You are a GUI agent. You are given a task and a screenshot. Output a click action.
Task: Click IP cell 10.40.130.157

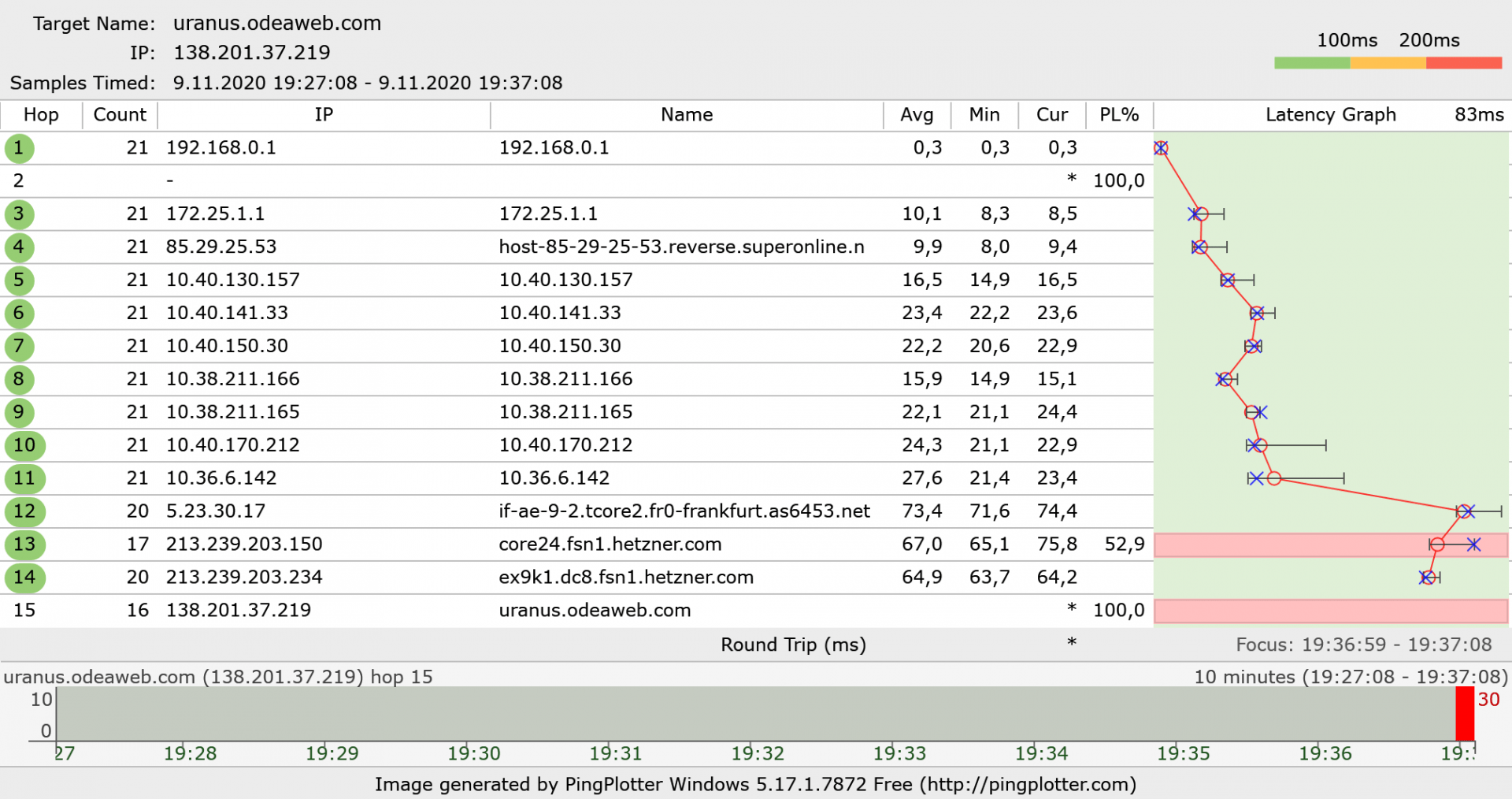point(233,281)
